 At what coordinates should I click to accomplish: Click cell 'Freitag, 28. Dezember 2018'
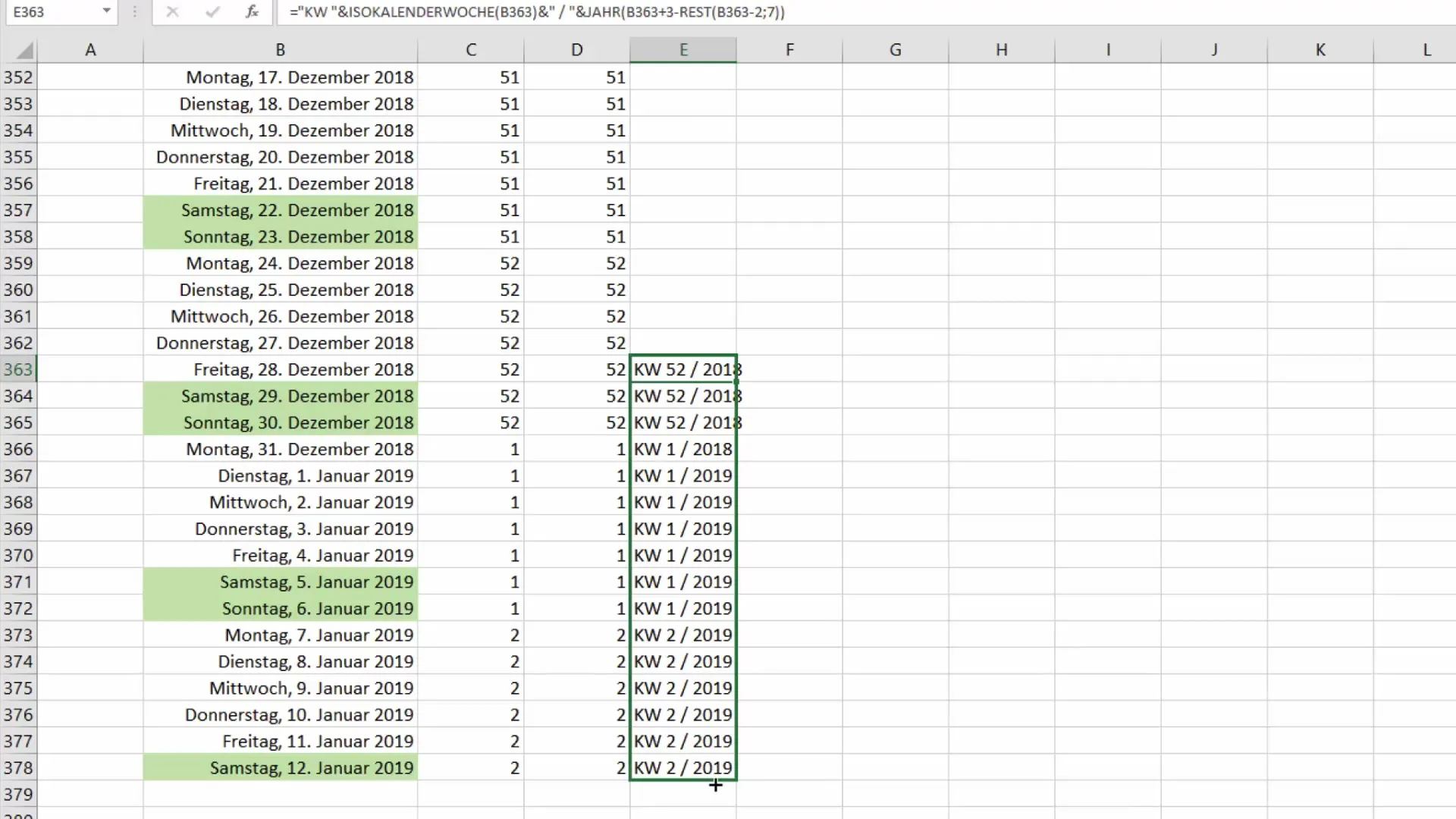281,369
